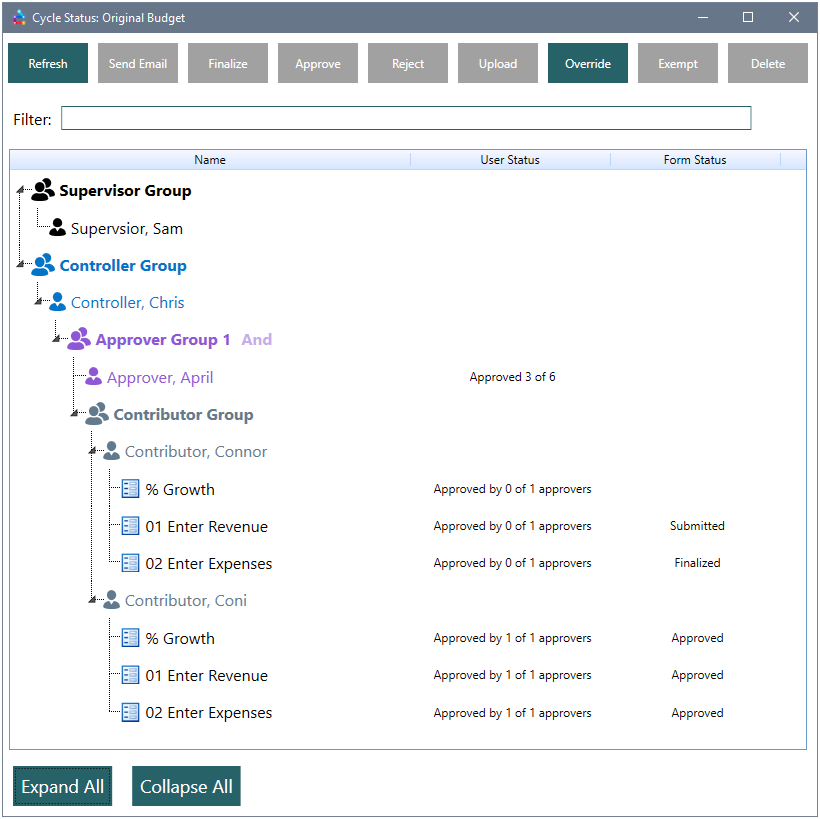Collapse the Contributor, Coni tree node
Viewport: 820px width, 819px height.
(94, 602)
